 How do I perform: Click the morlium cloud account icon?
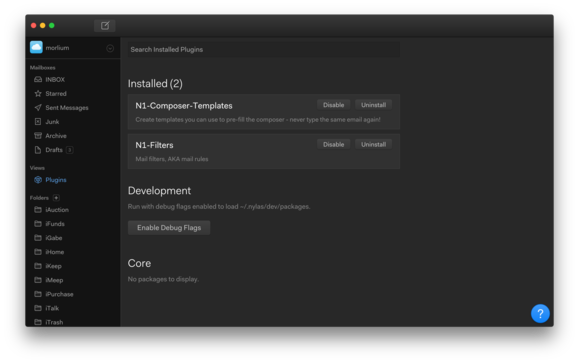coord(36,48)
